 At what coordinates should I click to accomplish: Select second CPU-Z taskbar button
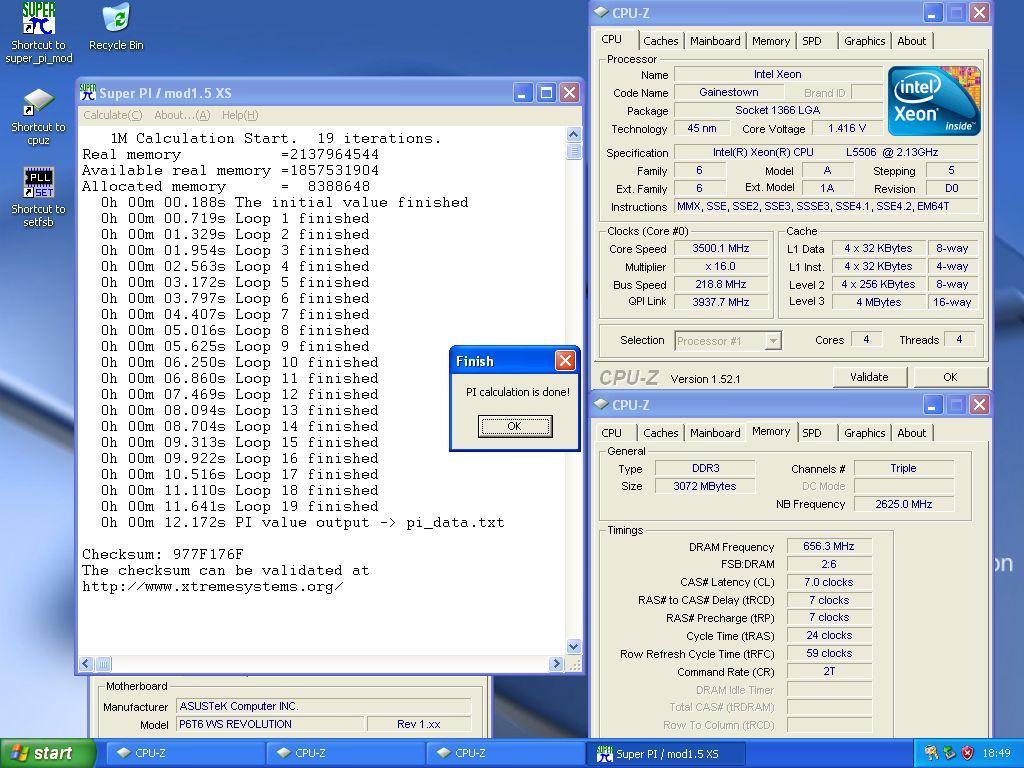(x=344, y=753)
